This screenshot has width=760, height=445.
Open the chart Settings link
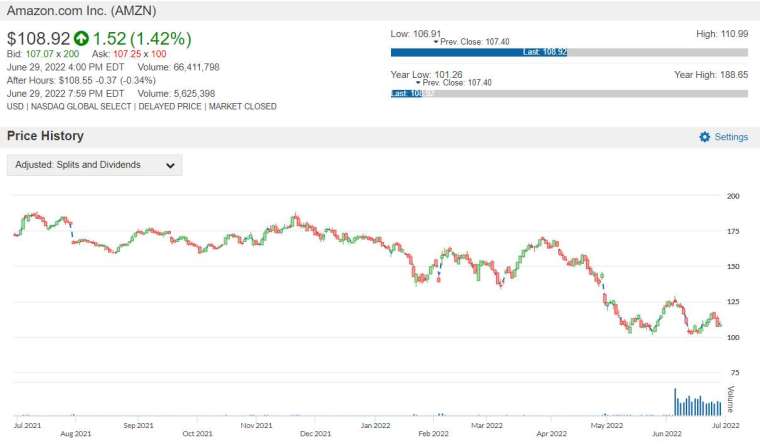[731, 137]
